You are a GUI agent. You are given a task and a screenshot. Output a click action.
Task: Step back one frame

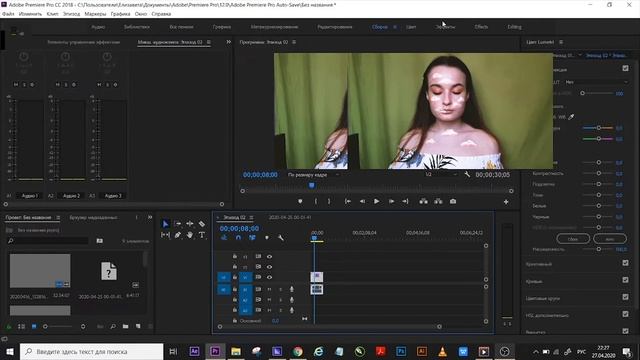(362, 201)
